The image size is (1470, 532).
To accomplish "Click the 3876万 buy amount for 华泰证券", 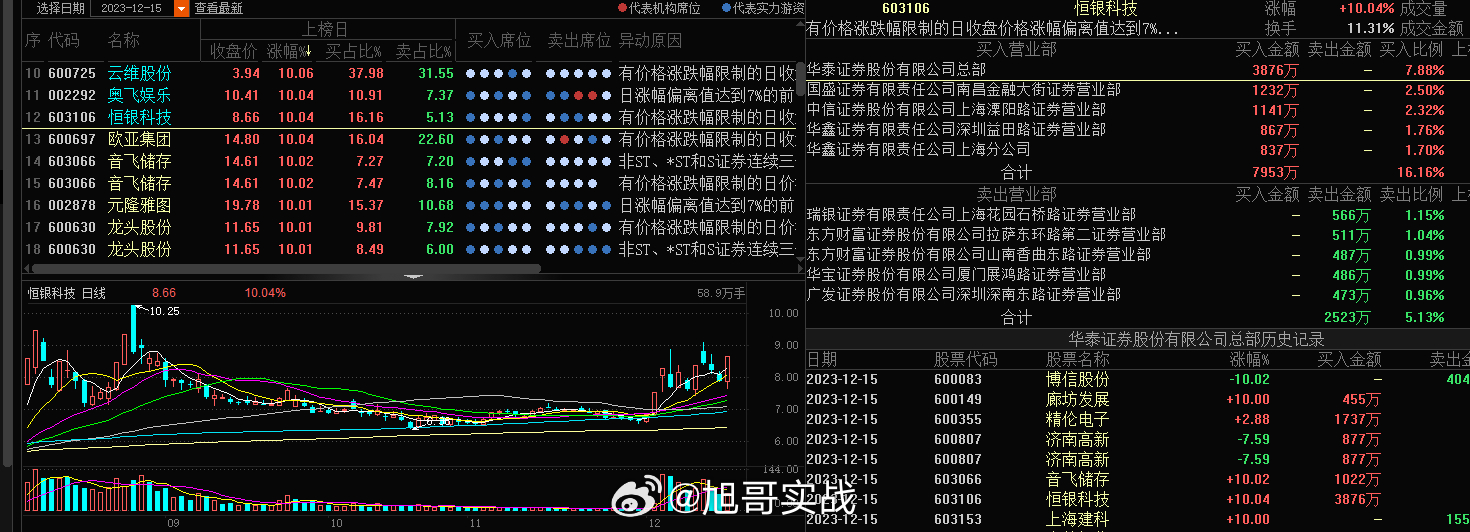I will 1275,69.
